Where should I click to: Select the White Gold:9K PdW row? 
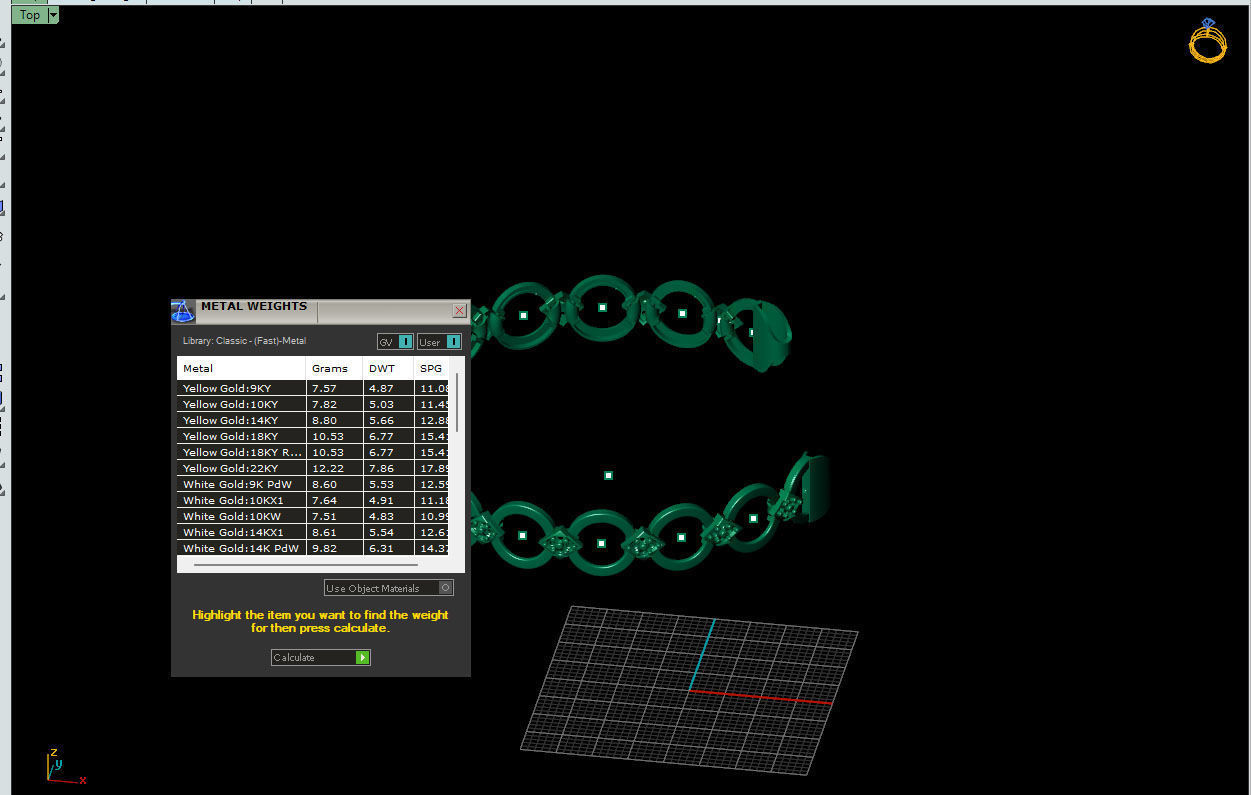click(314, 484)
